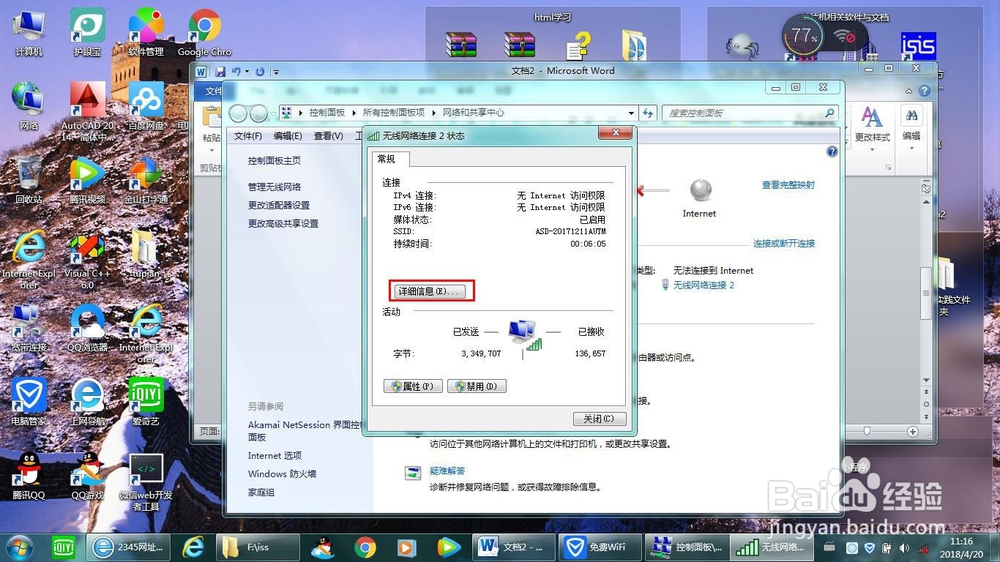Open the 家庭组 link in the sidebar
The image size is (1000, 562).
261,492
